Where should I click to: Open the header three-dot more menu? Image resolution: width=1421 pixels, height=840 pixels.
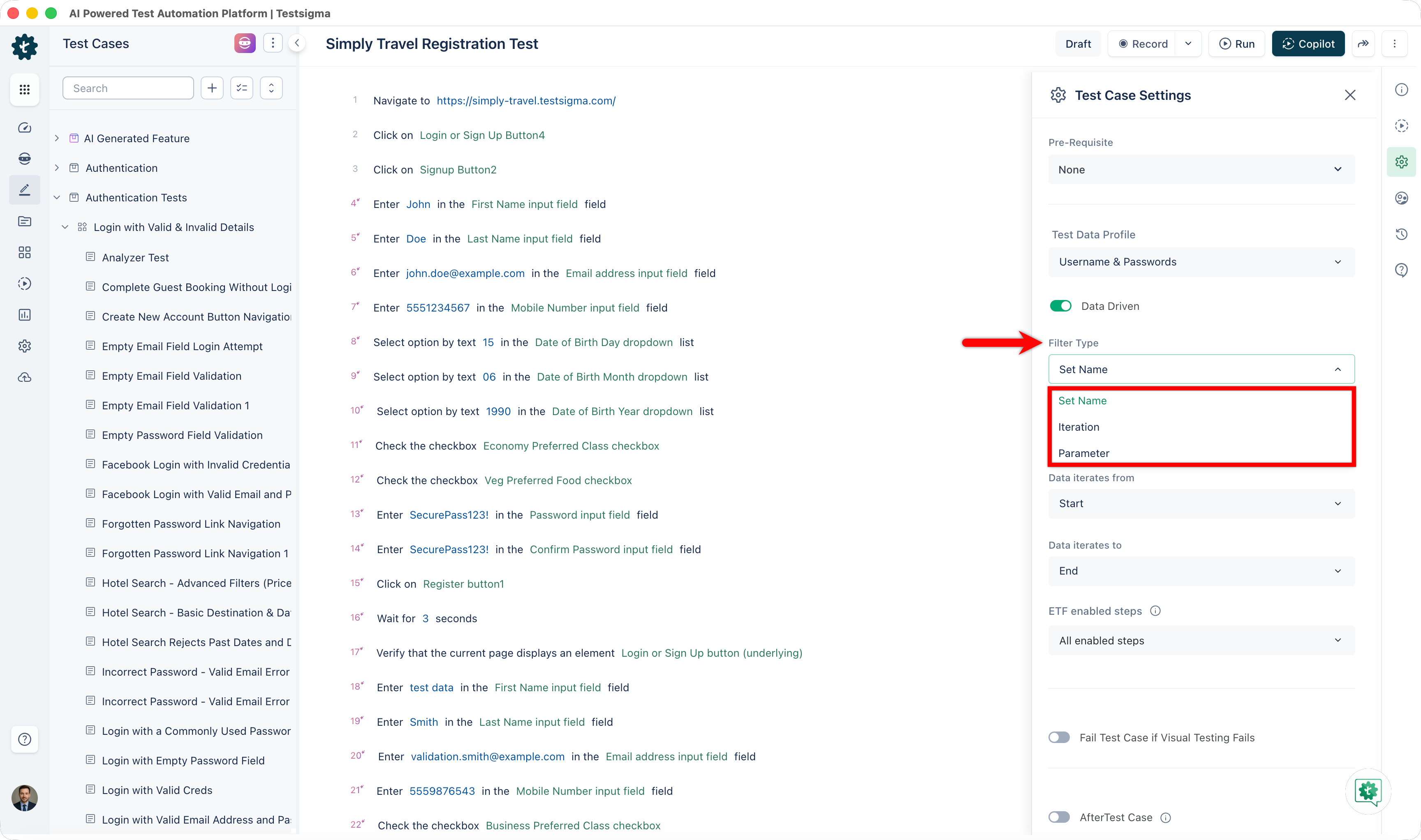(1394, 44)
